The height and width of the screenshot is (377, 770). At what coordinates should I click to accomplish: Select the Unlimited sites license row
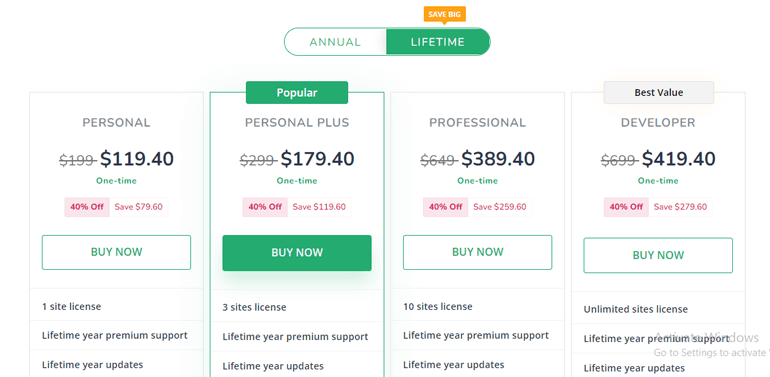pyautogui.click(x=658, y=309)
